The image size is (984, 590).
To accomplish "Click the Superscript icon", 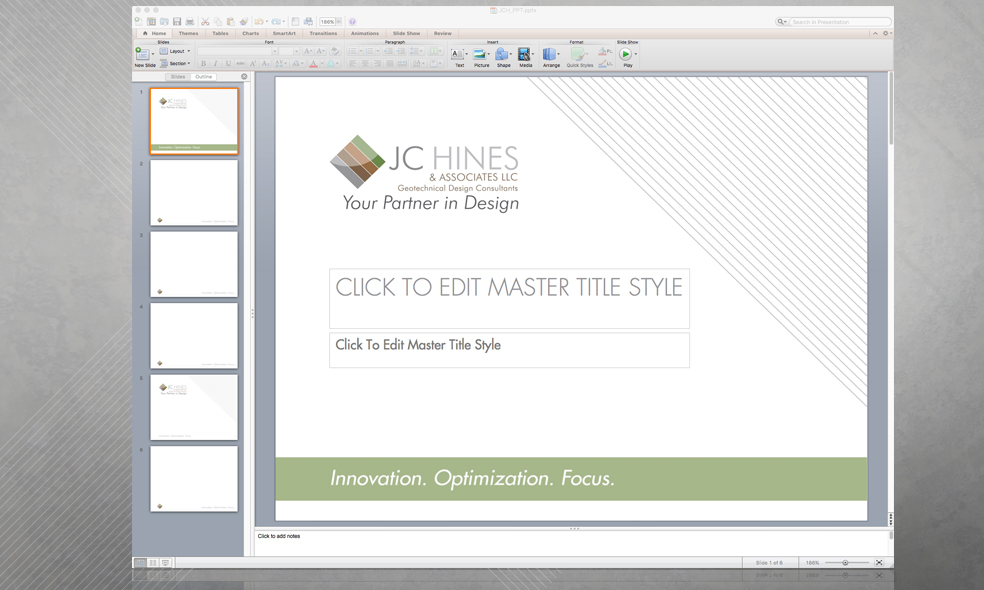I will point(253,63).
